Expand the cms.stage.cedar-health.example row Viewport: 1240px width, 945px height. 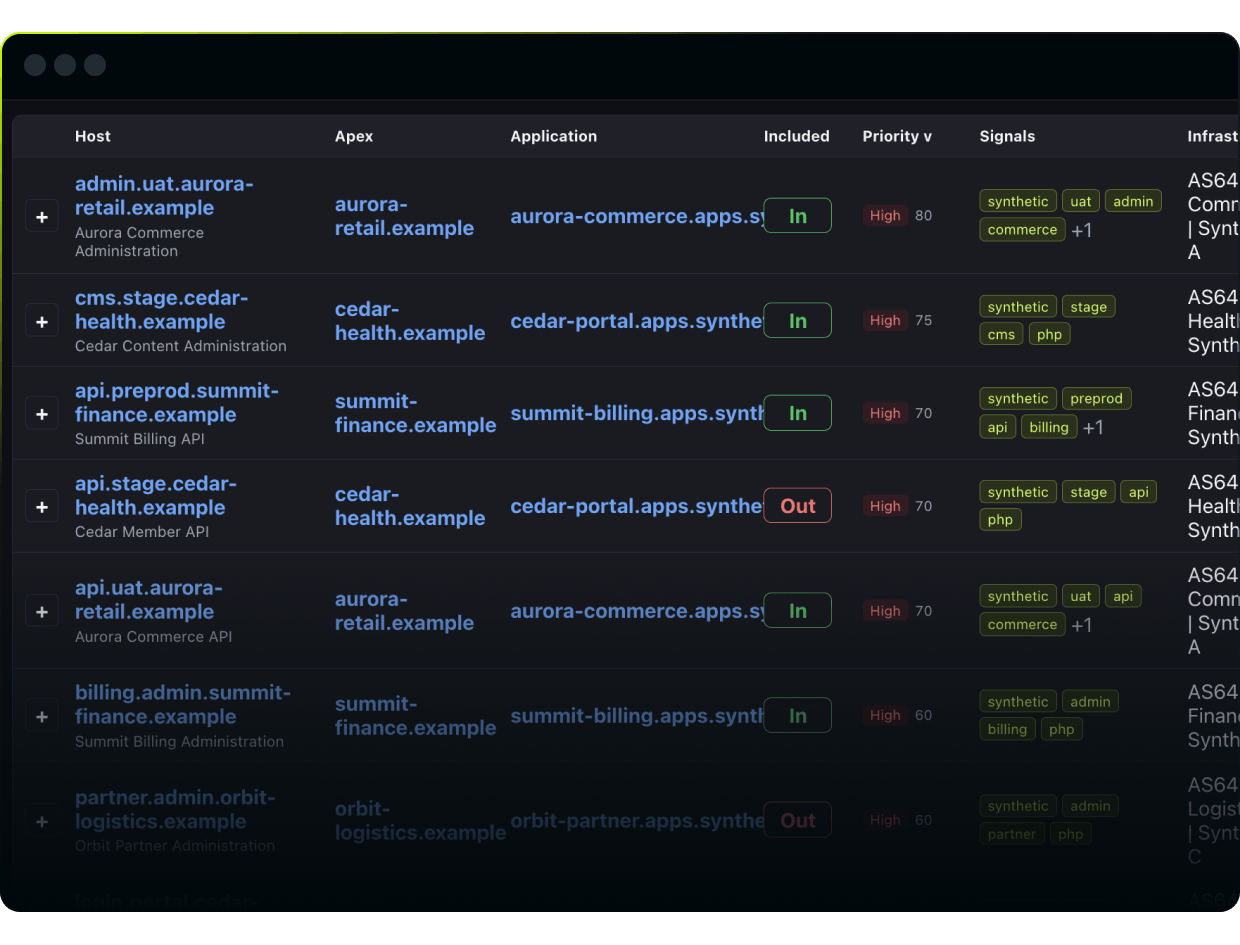point(42,321)
